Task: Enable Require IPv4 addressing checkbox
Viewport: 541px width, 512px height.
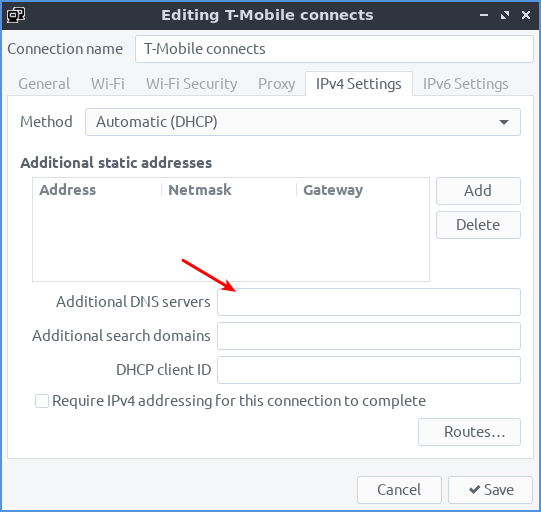Action: (42, 401)
